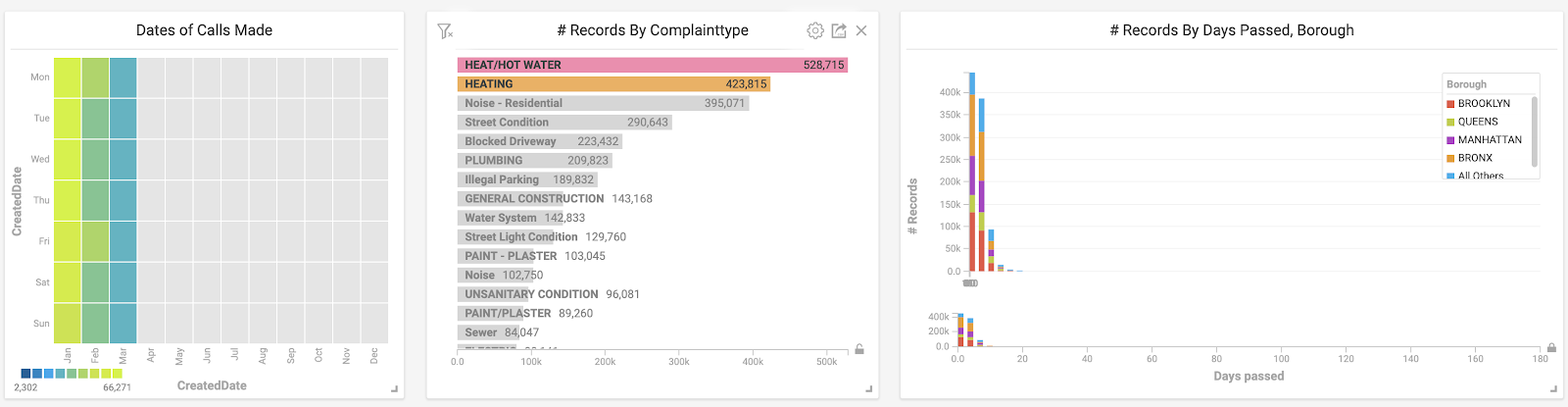Open settings gear for Complainttype chart
Image resolution: width=1568 pixels, height=407 pixels.
(x=815, y=31)
